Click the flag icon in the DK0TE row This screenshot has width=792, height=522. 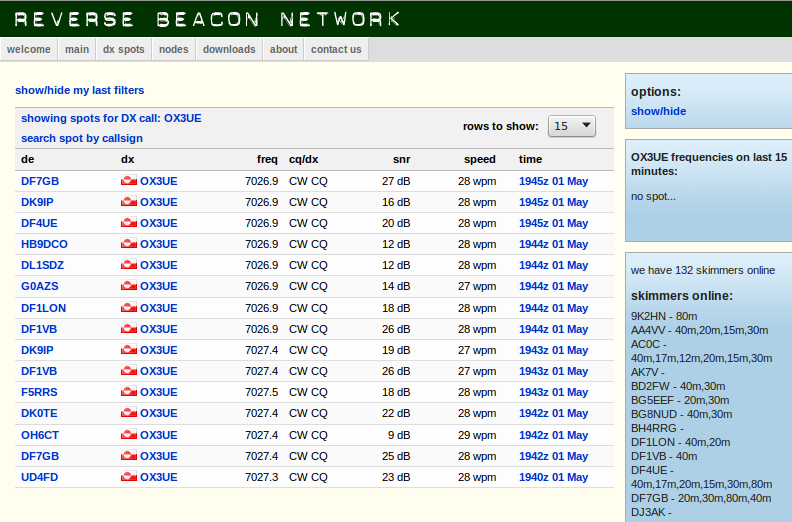coord(129,413)
